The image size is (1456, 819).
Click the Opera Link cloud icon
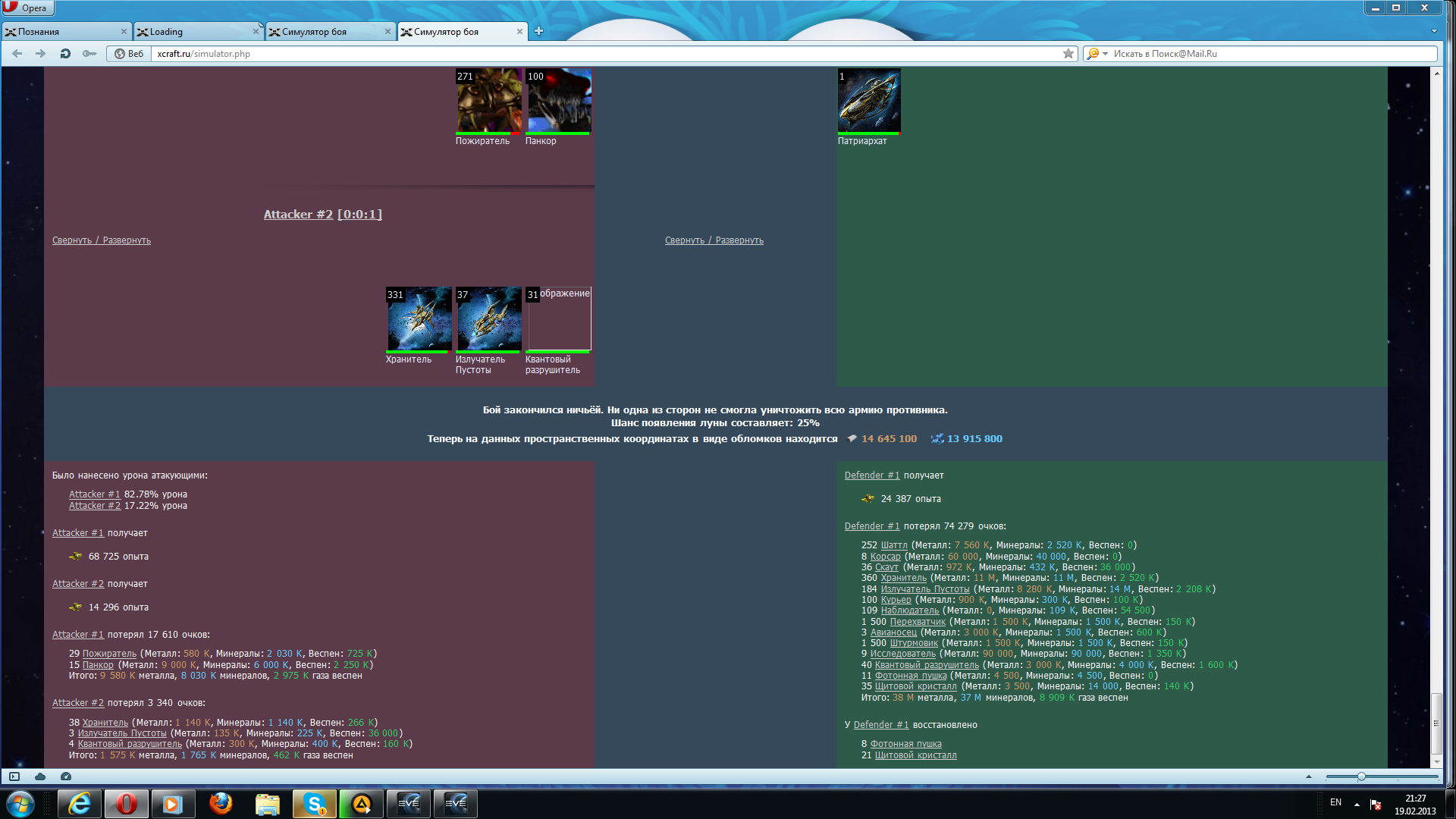[40, 777]
